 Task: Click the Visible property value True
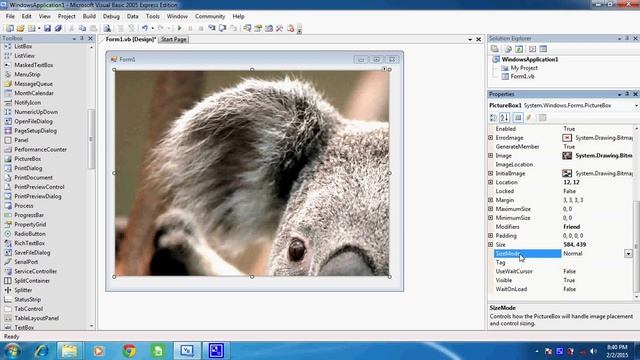tap(569, 280)
